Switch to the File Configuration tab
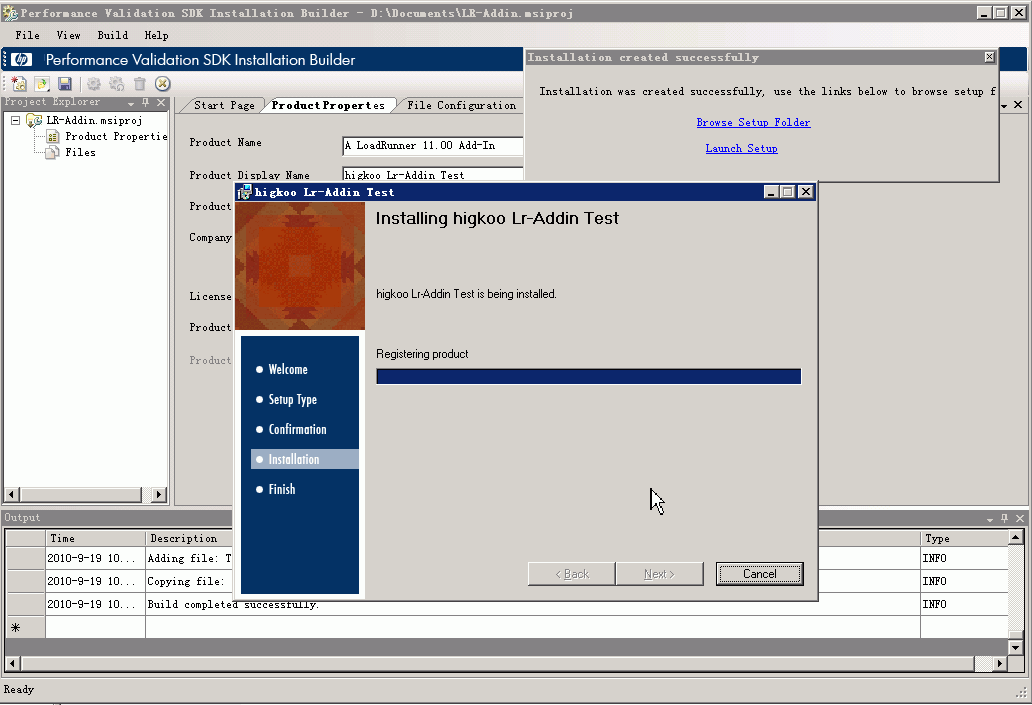 coord(461,105)
